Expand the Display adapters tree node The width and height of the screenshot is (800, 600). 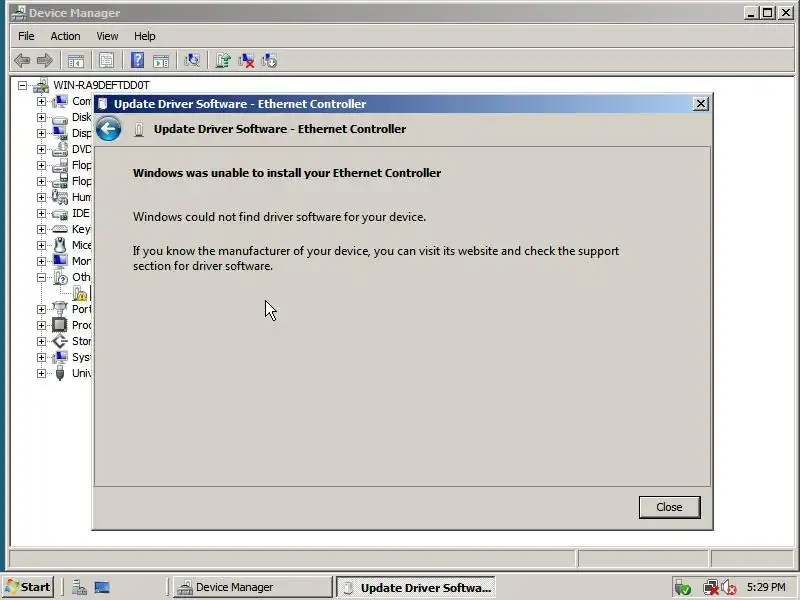[x=41, y=133]
